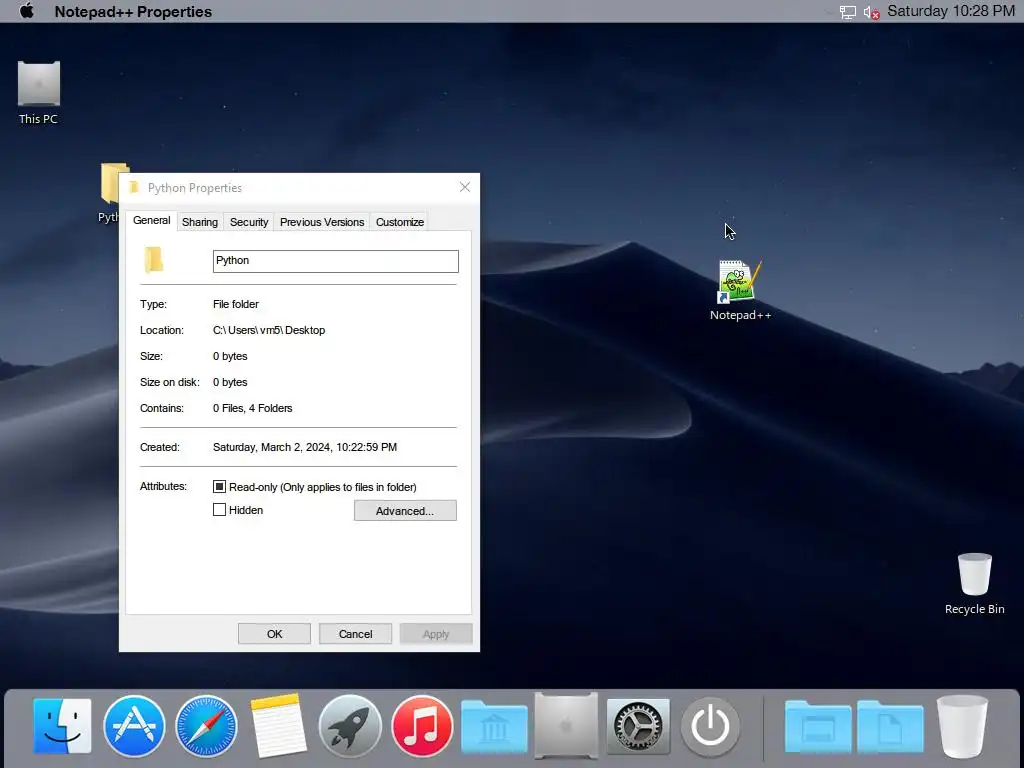Switch to the General tab
Viewport: 1024px width, 768px height.
click(x=152, y=221)
